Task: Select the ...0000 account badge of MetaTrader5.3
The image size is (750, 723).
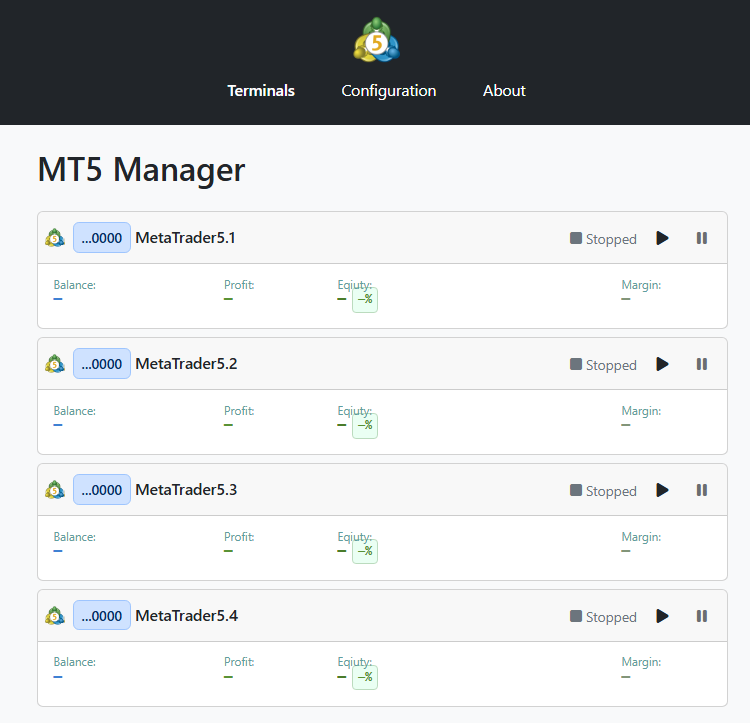Action: click(x=102, y=490)
